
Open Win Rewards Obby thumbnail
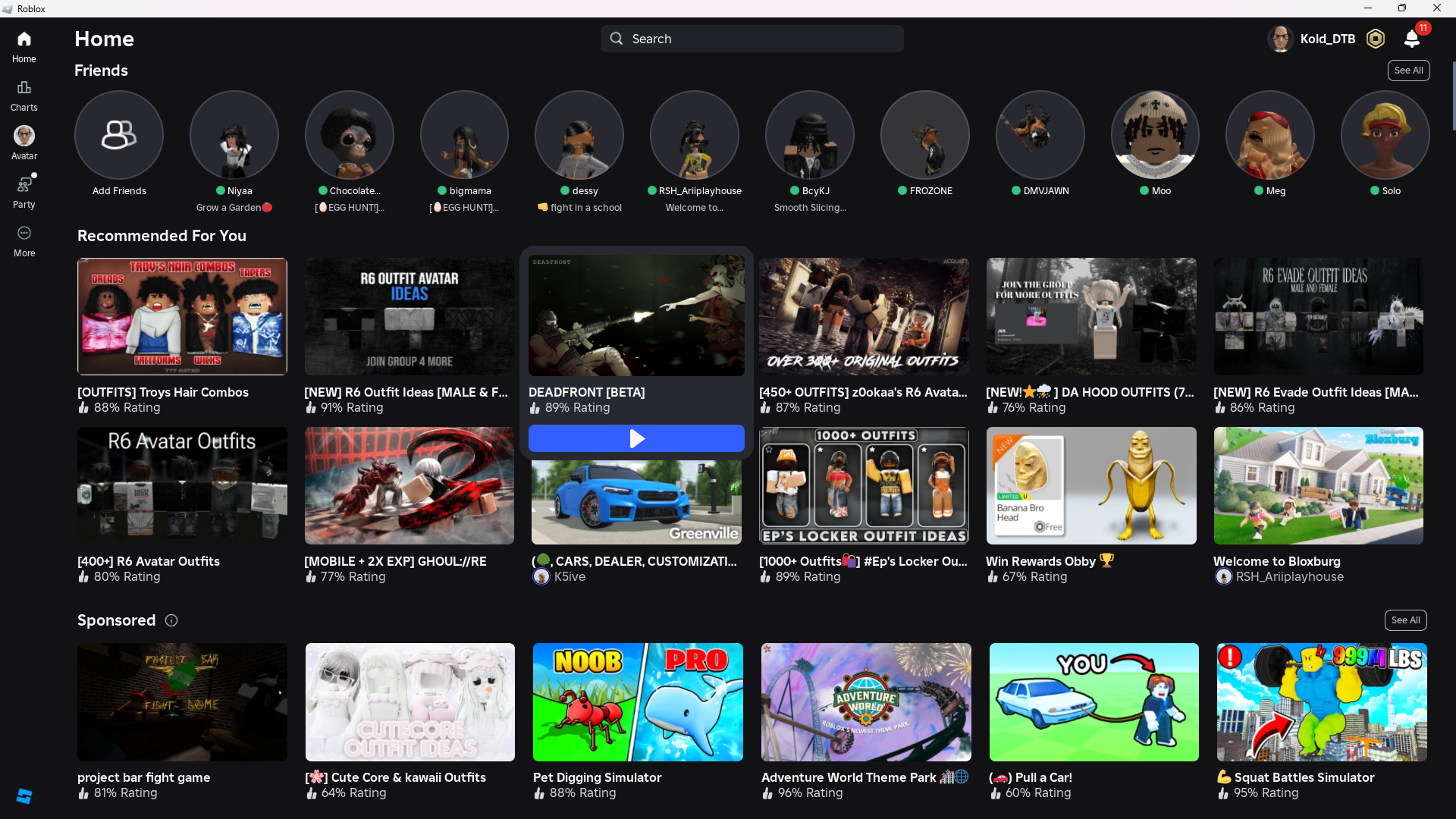pos(1091,485)
